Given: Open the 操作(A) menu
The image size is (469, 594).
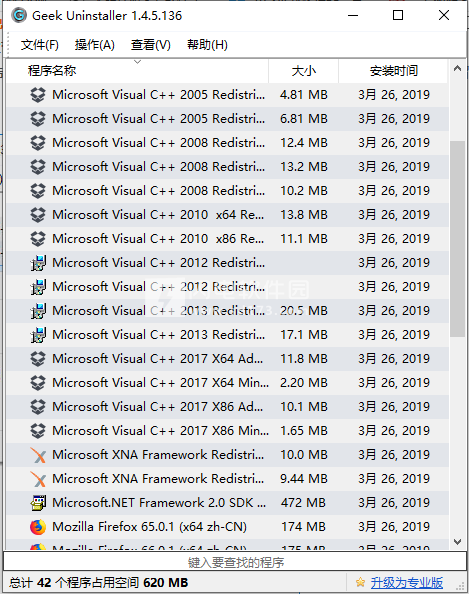Looking at the screenshot, I should [95, 45].
